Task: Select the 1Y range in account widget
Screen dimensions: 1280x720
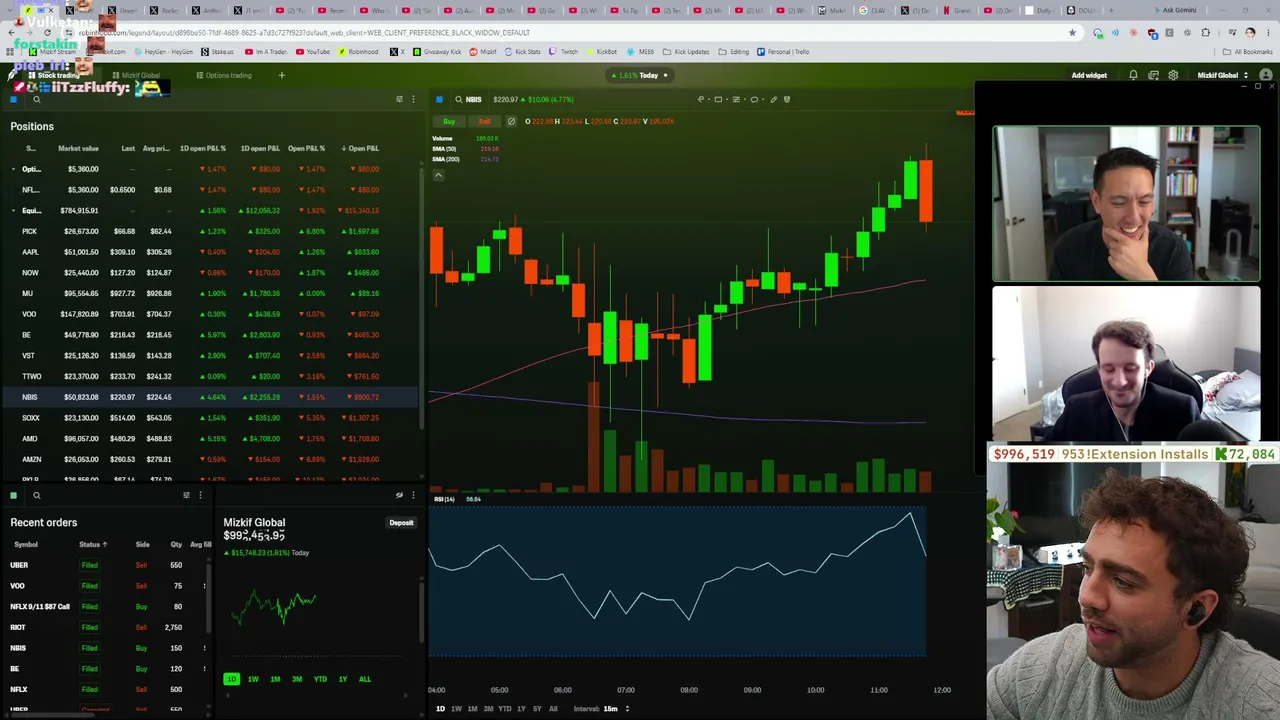Action: [x=343, y=679]
